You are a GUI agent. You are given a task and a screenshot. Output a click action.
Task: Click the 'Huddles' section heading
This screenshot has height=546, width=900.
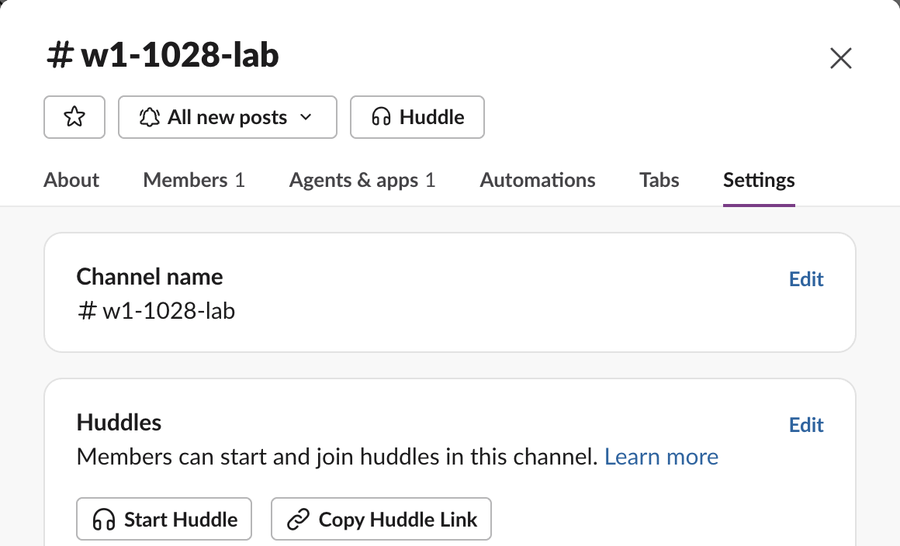point(119,423)
